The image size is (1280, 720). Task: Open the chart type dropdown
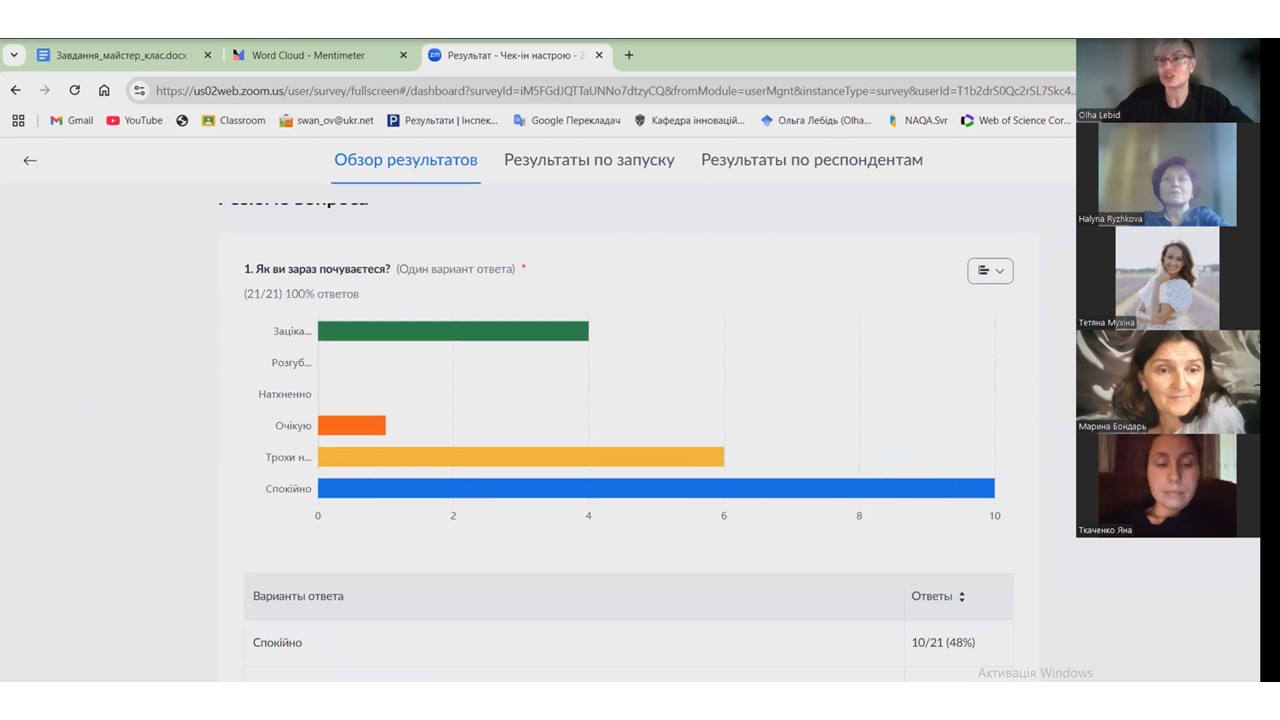pos(990,271)
